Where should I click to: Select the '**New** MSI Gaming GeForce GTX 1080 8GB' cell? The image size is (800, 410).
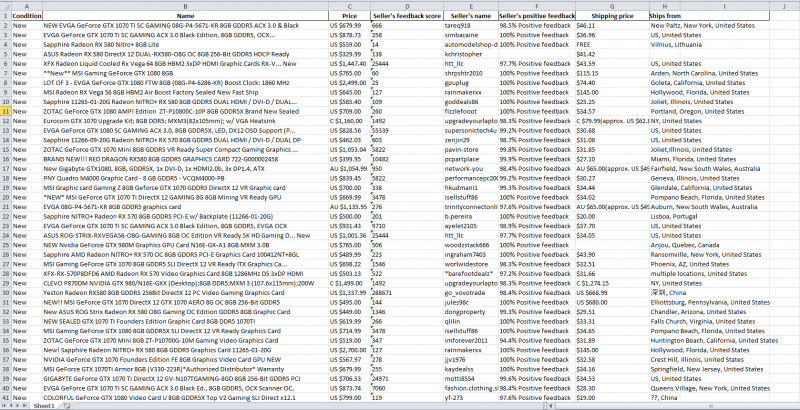(185, 73)
